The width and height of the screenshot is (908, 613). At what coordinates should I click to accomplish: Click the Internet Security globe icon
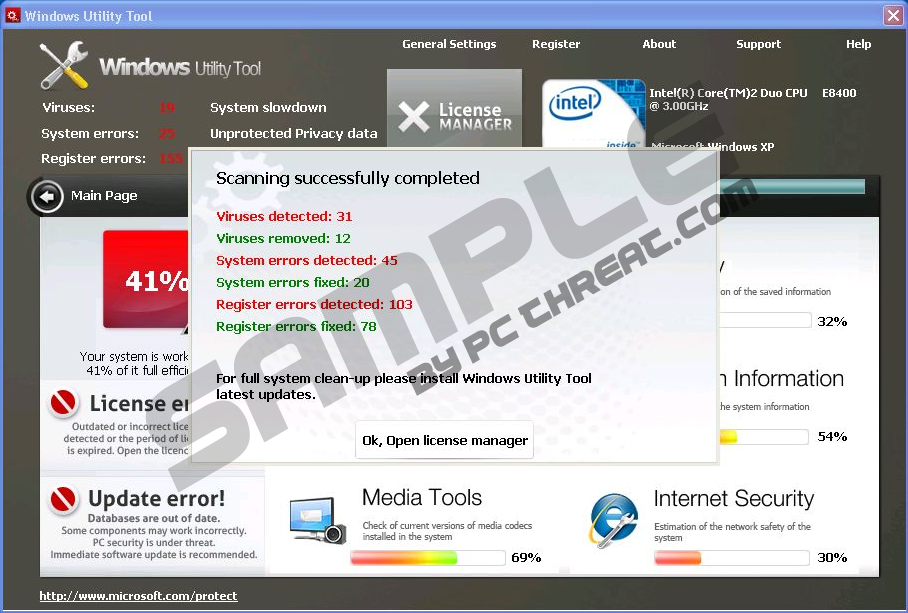click(614, 520)
